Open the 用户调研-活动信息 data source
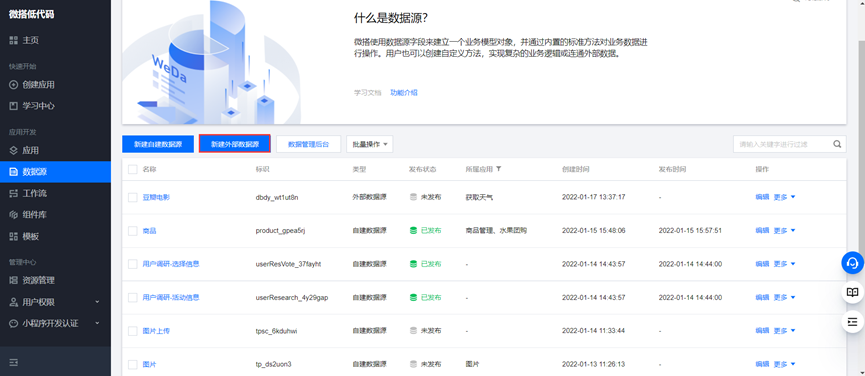The height and width of the screenshot is (376, 865). pos(171,297)
